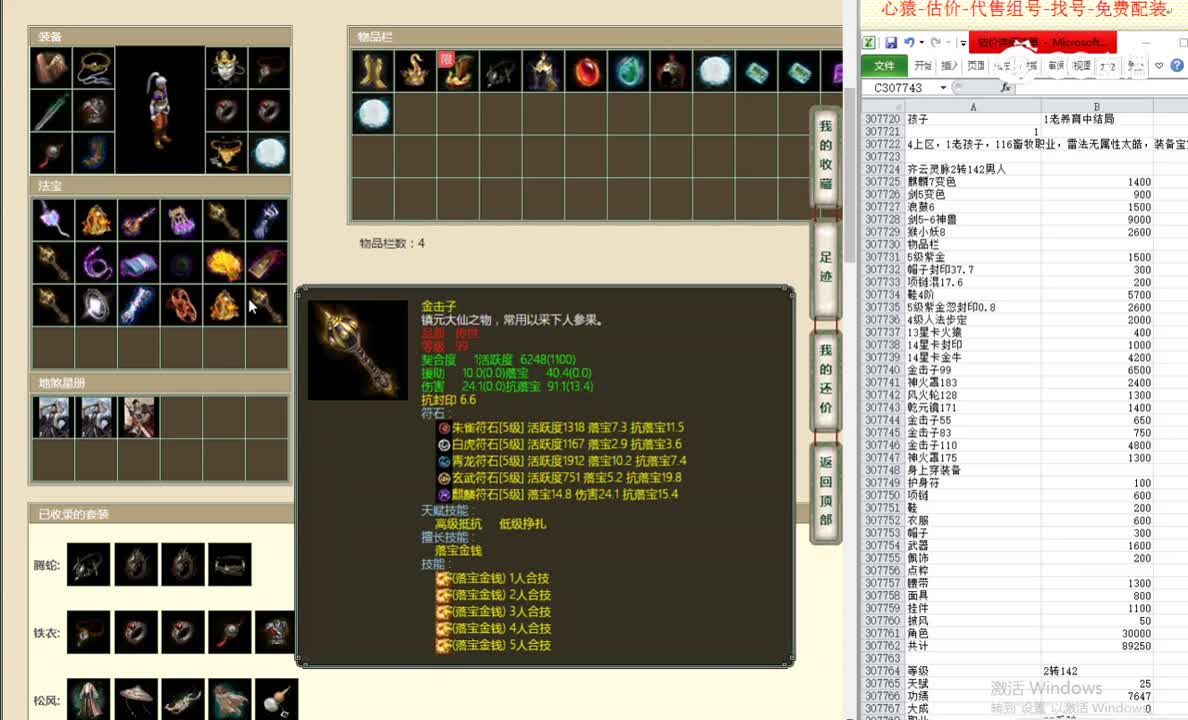Click the white orb in the equipment panel
This screenshot has height=720, width=1188.
(x=269, y=154)
